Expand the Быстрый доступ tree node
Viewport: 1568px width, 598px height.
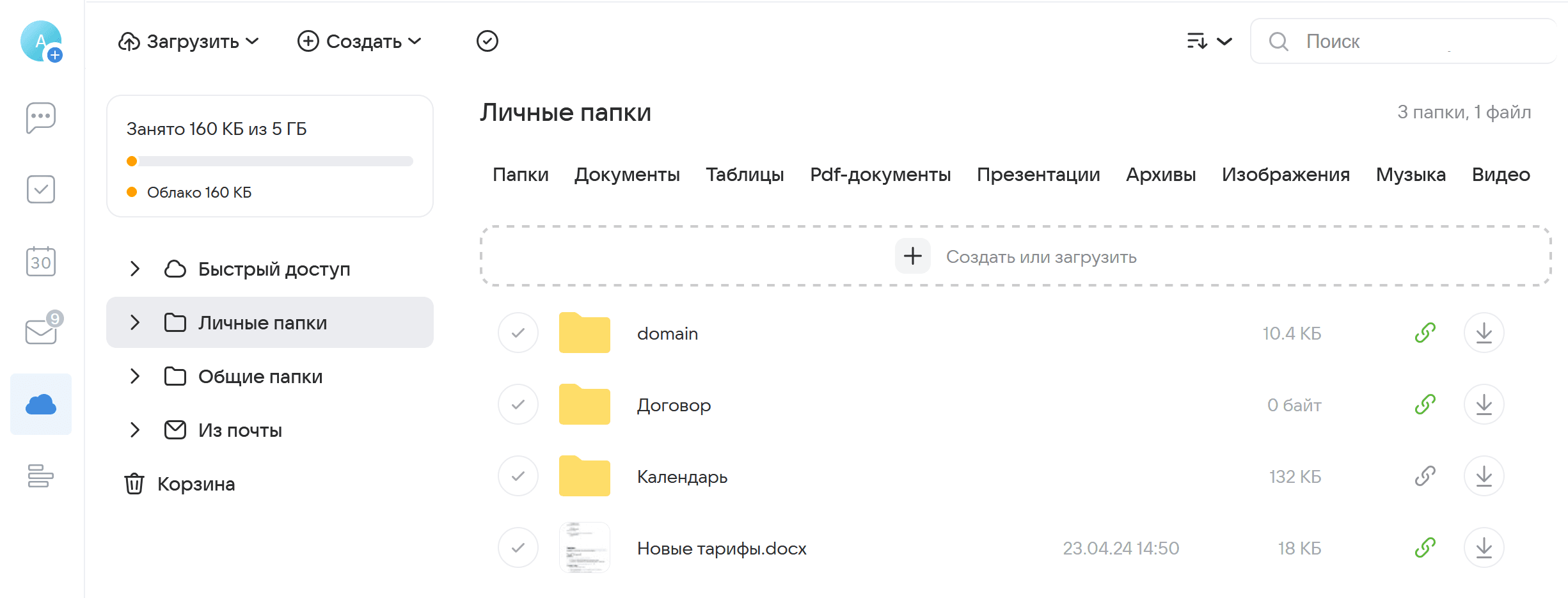click(x=134, y=269)
